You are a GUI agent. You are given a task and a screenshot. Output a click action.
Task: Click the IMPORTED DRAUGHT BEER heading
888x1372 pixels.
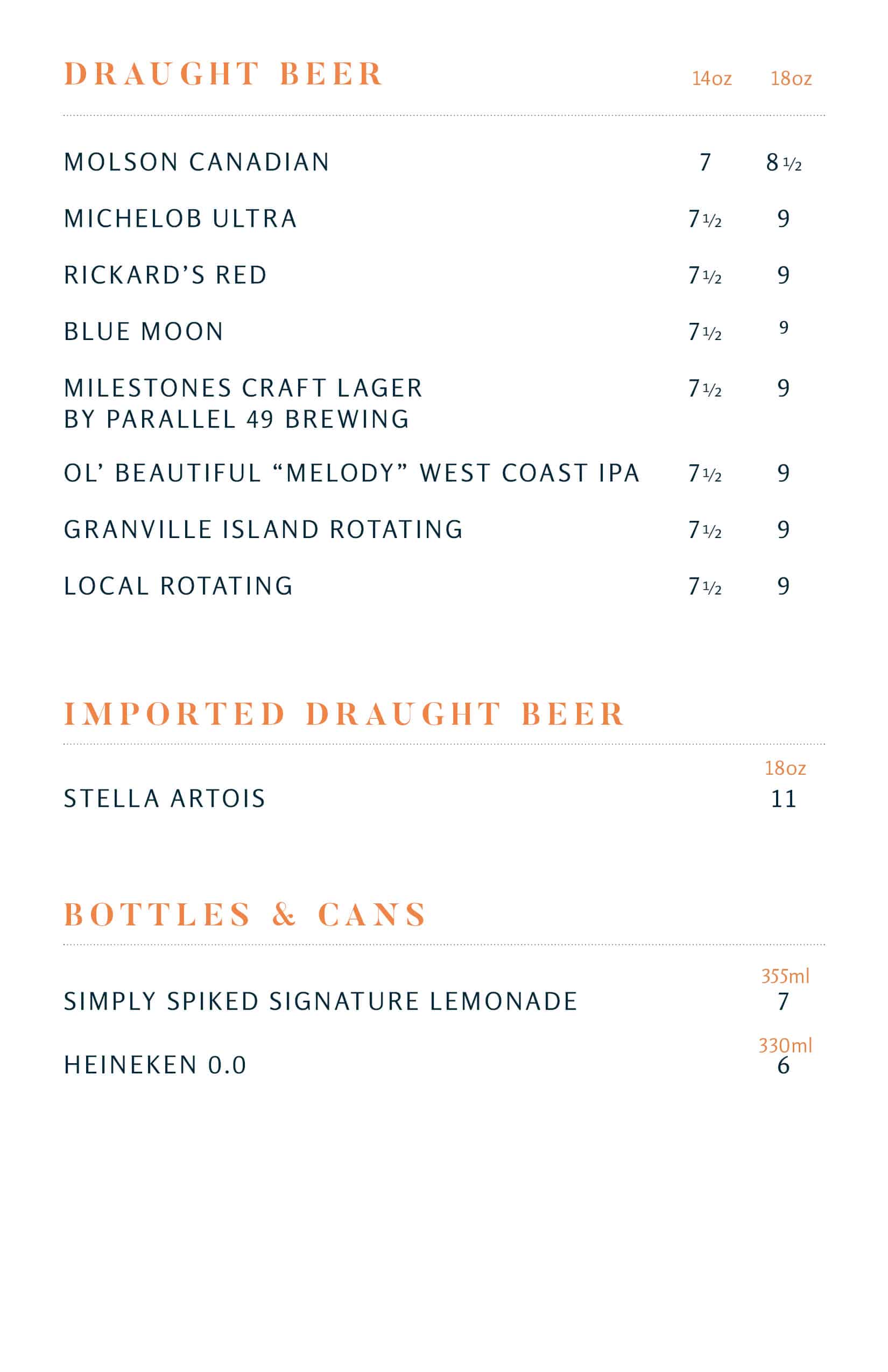[x=344, y=713]
